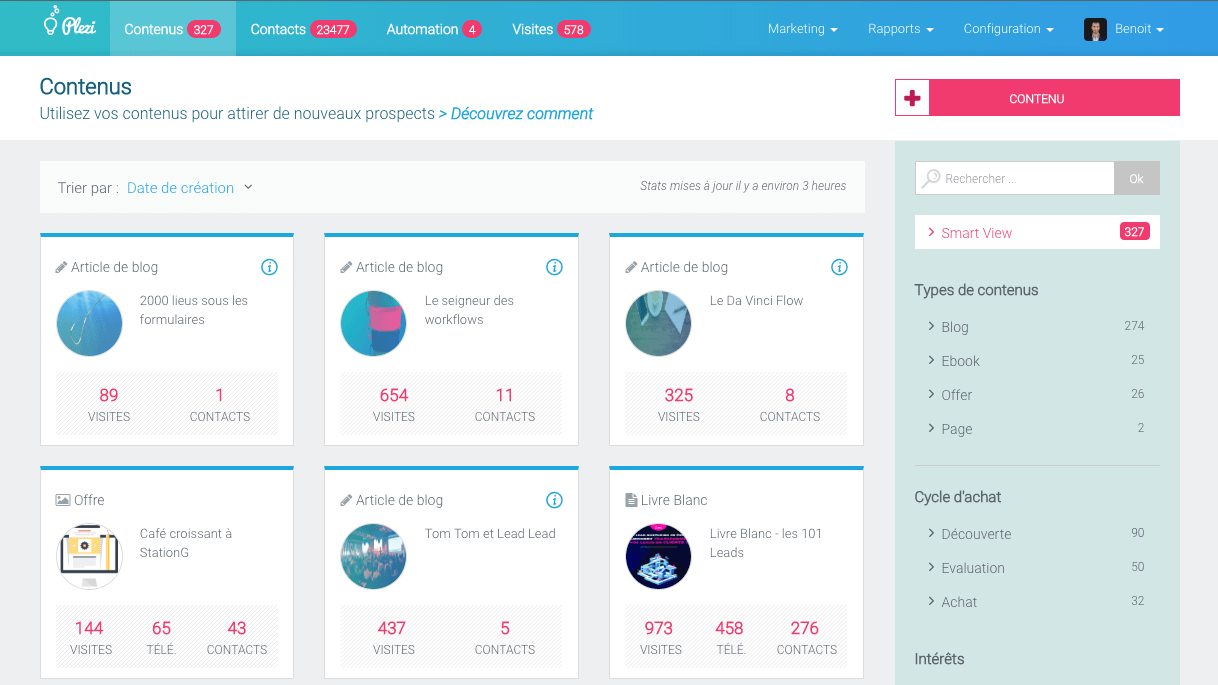Click info icon on '2000 lieus' card
Screen dimensions: 1218x685
(269, 267)
